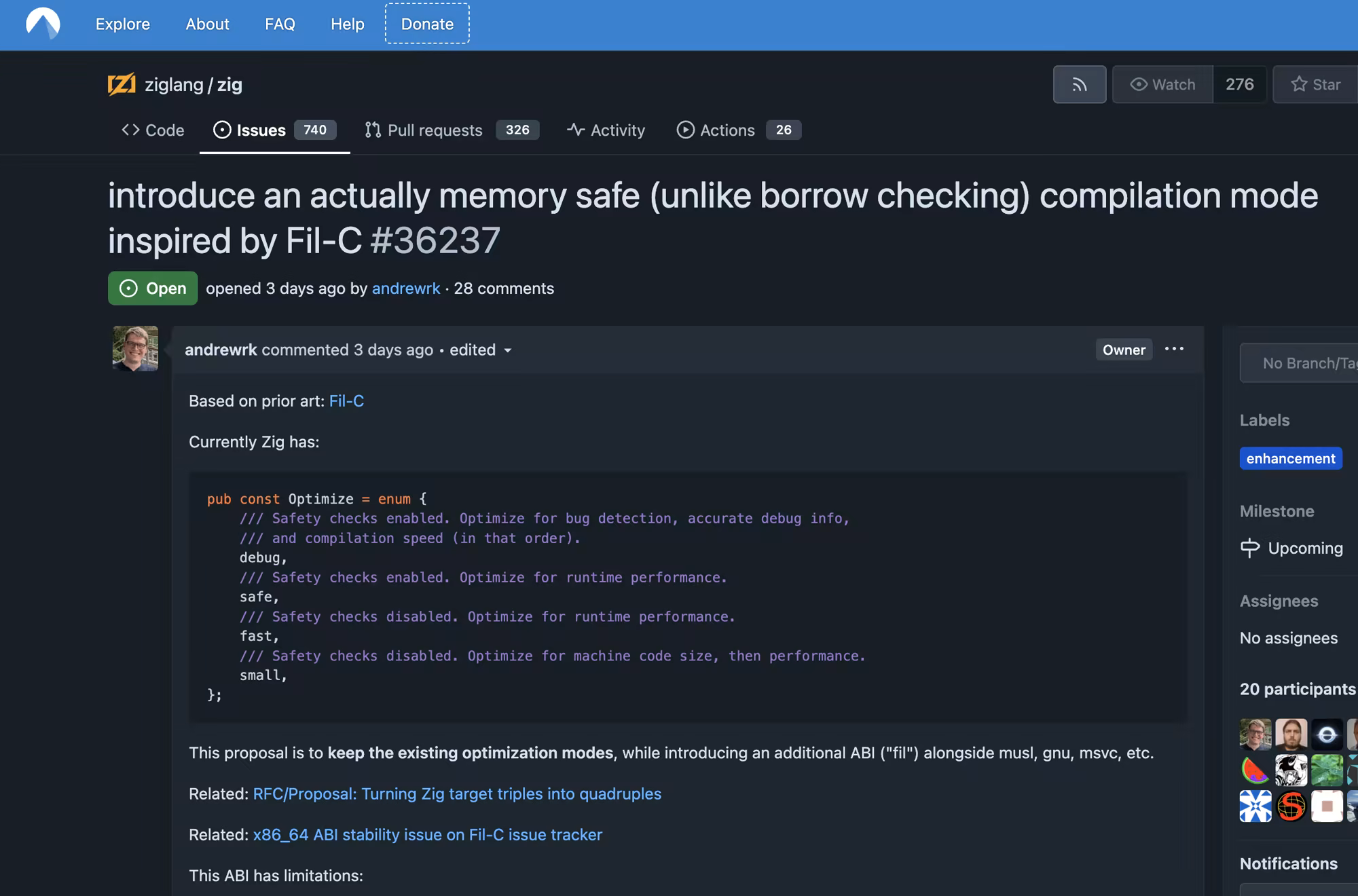The width and height of the screenshot is (1358, 896).
Task: Click the Codeberg mountain logo
Action: point(43,24)
